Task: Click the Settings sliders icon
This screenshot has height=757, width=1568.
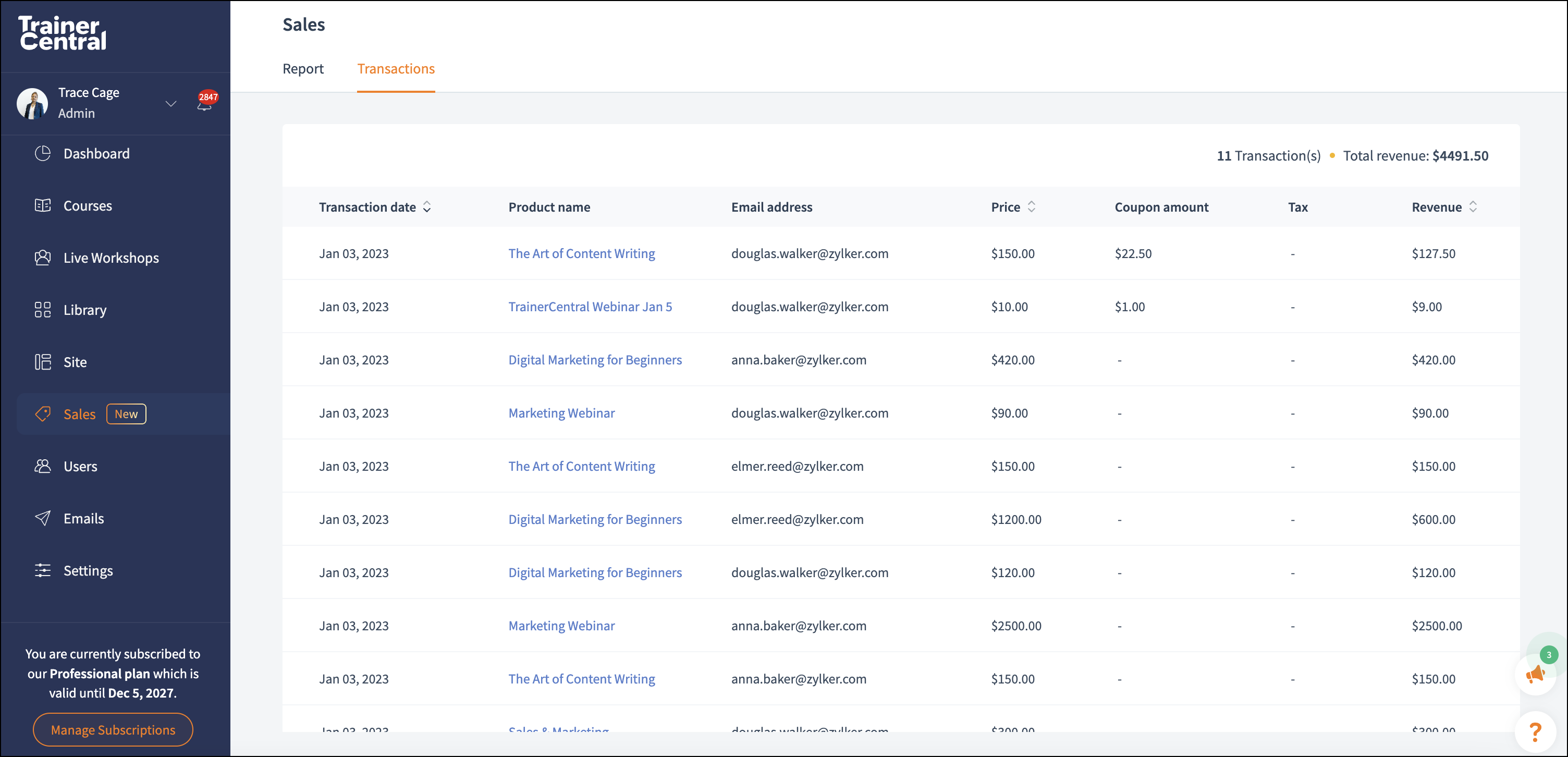Action: (43, 571)
